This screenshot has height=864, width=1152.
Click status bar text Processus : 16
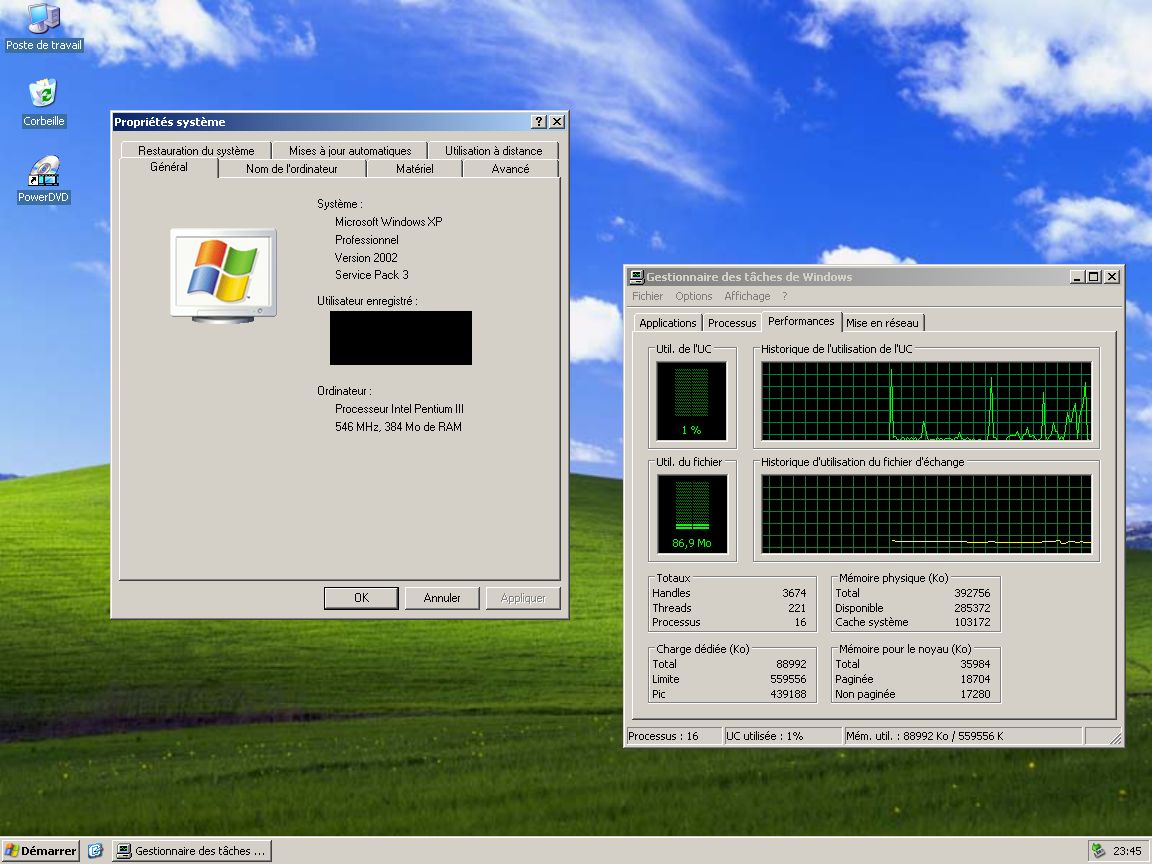tap(663, 736)
